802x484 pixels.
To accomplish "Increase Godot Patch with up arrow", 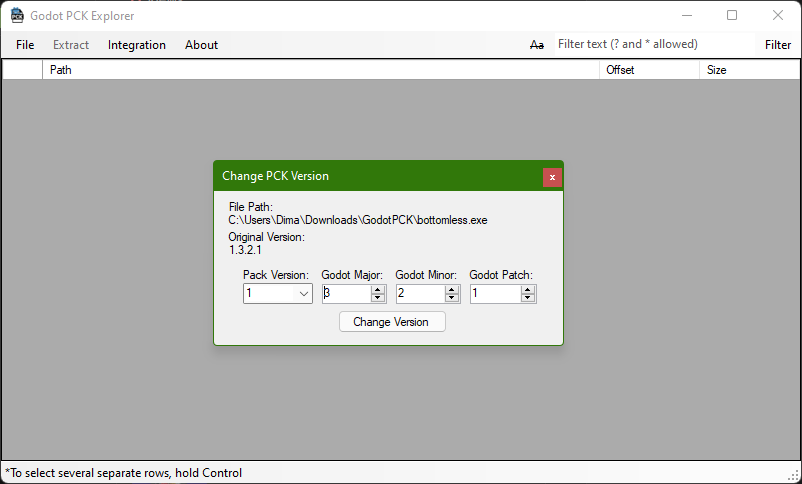I will (x=528, y=290).
